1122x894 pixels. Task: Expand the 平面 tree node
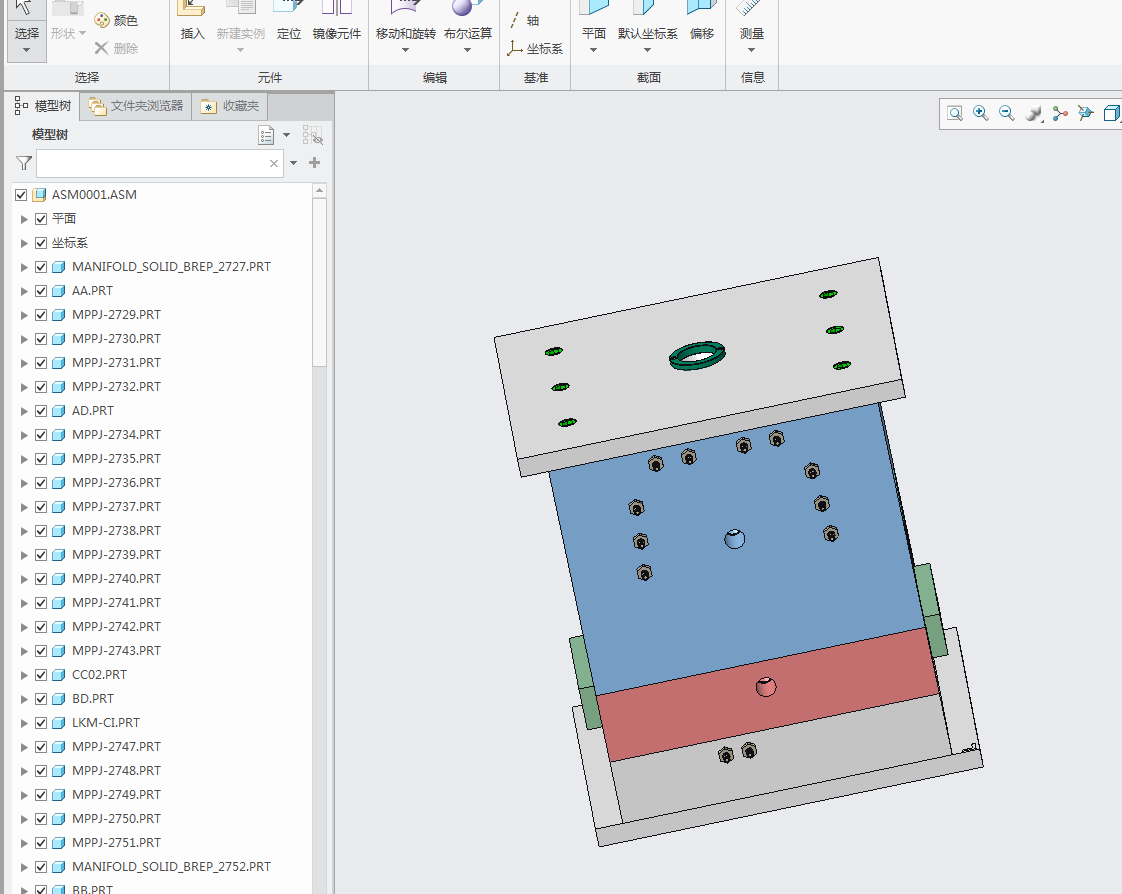click(24, 219)
